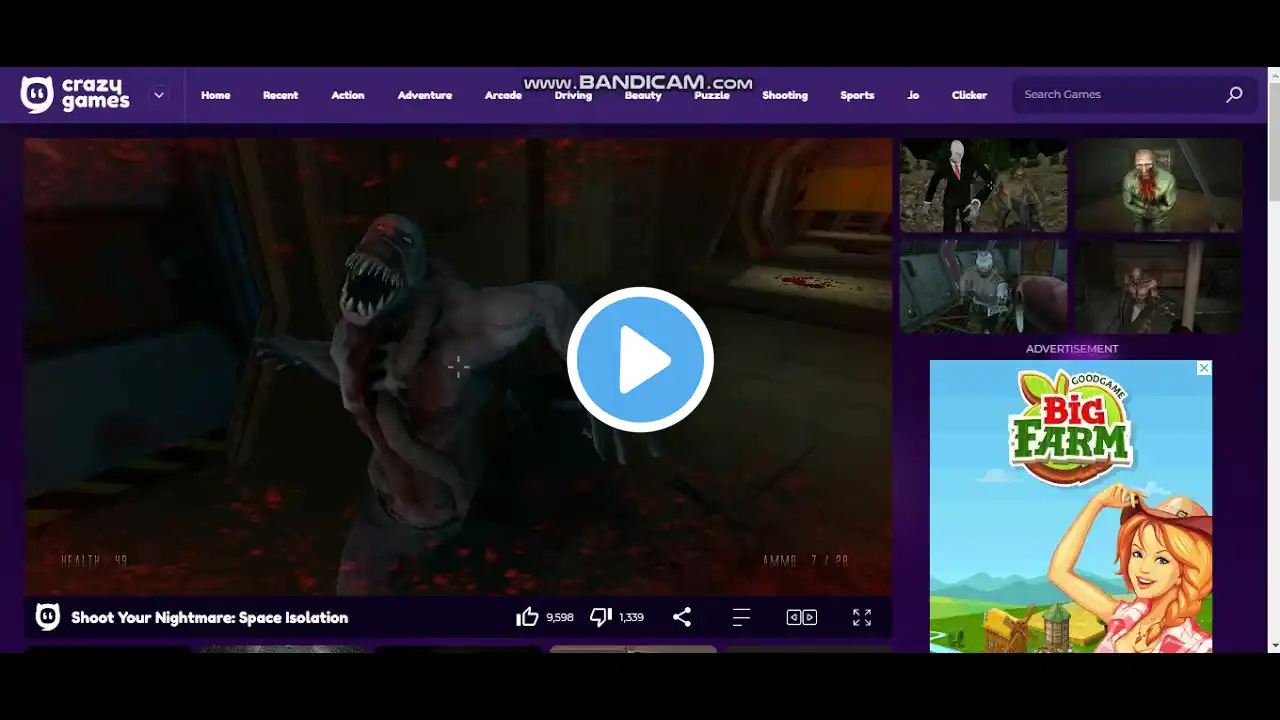Click the page scrollbar up arrow
Viewport: 1280px width, 720px height.
[x=1274, y=75]
